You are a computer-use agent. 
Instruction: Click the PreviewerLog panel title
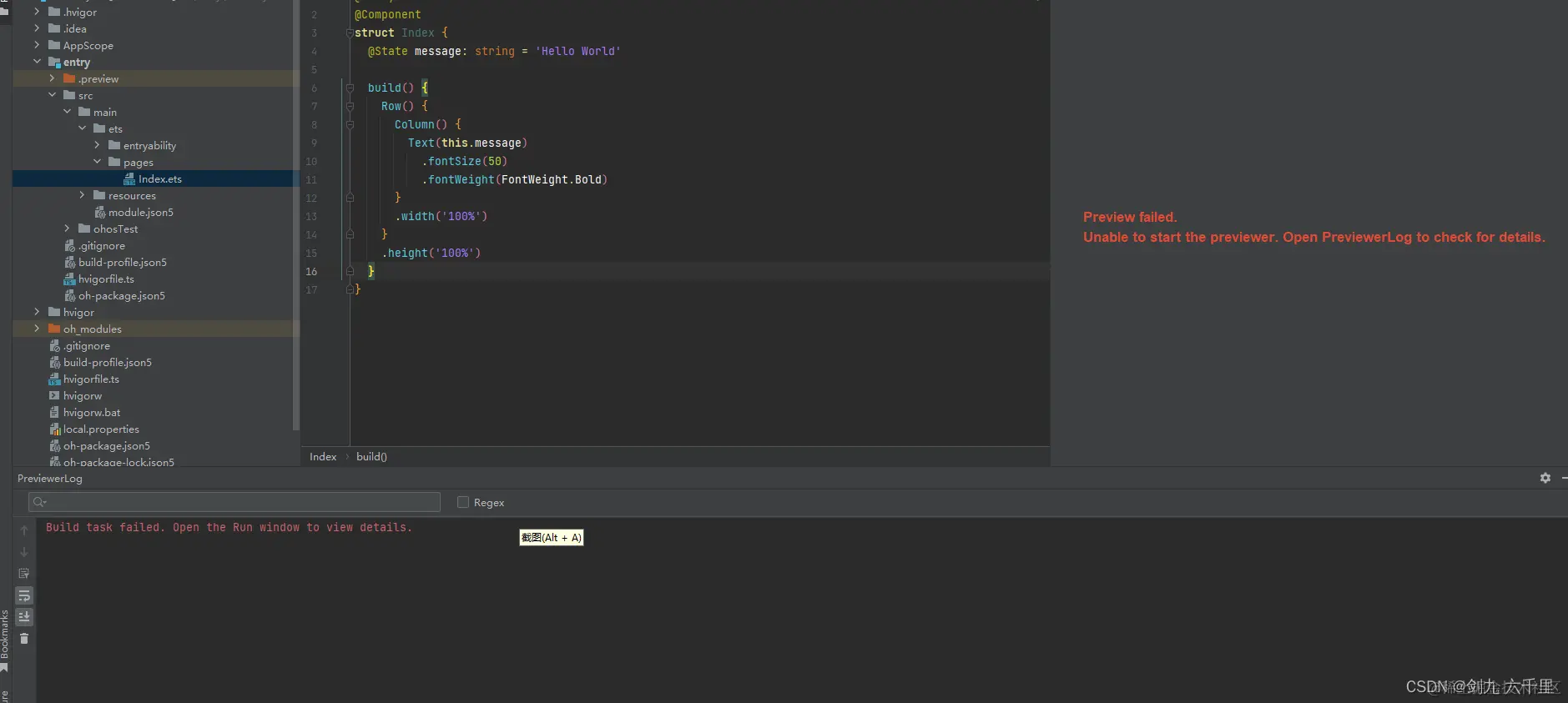tap(50, 479)
